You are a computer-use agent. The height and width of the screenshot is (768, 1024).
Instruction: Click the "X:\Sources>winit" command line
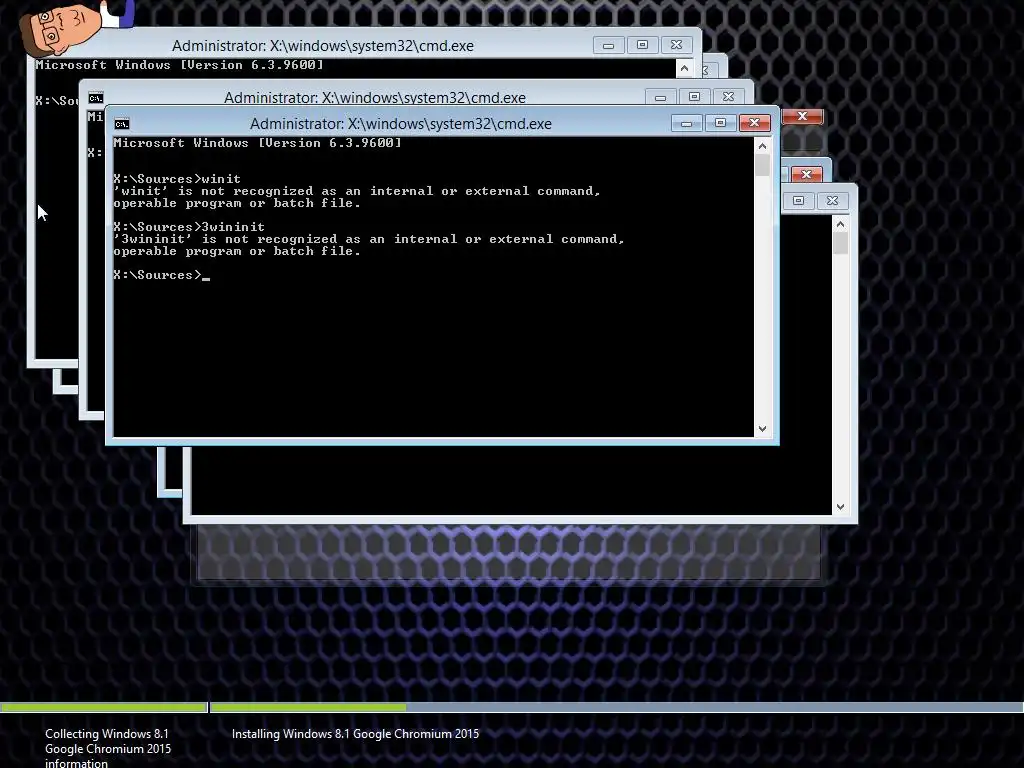(x=177, y=179)
